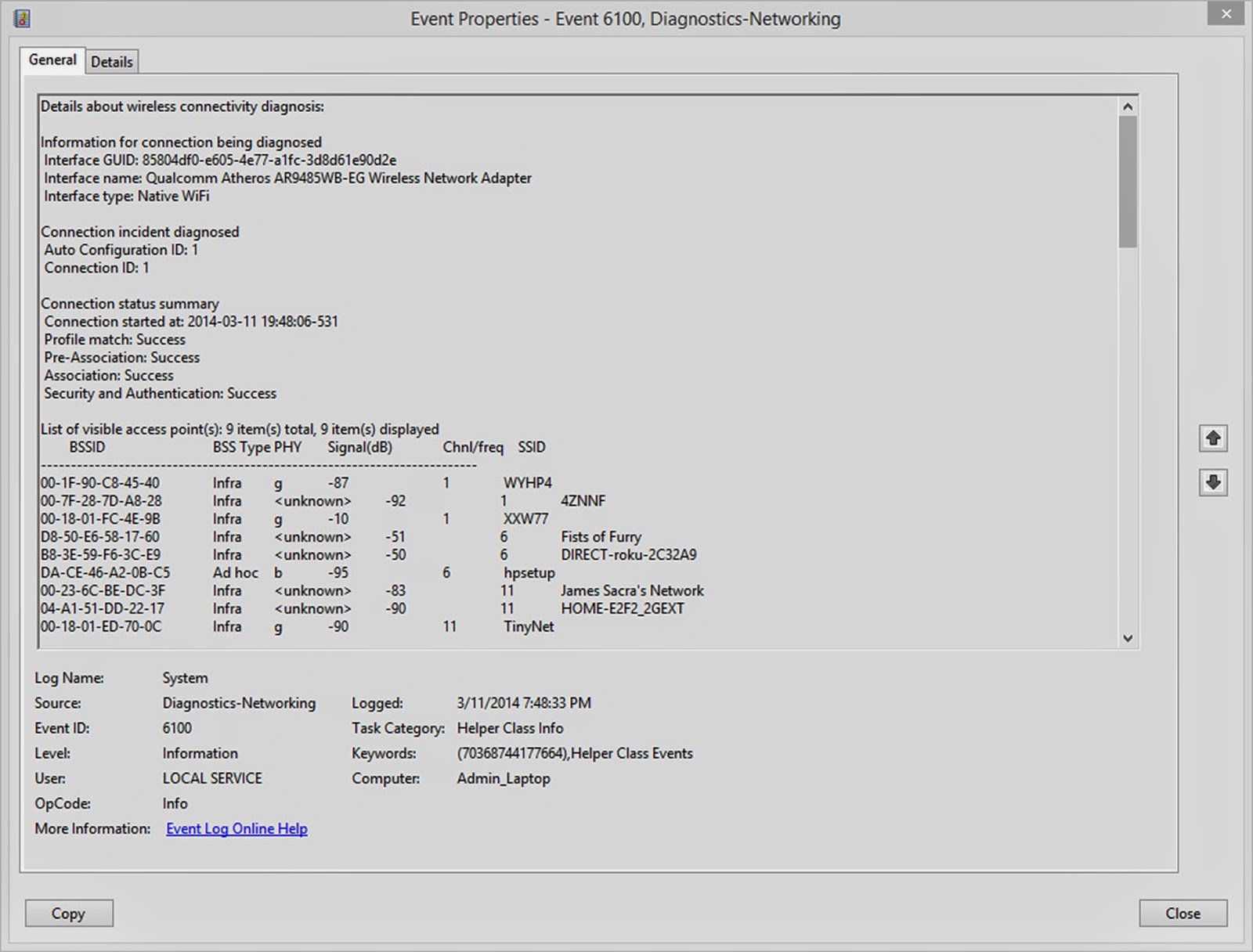
Task: Click the details about wireless connectivity diagnosis heading
Action: tap(182, 106)
